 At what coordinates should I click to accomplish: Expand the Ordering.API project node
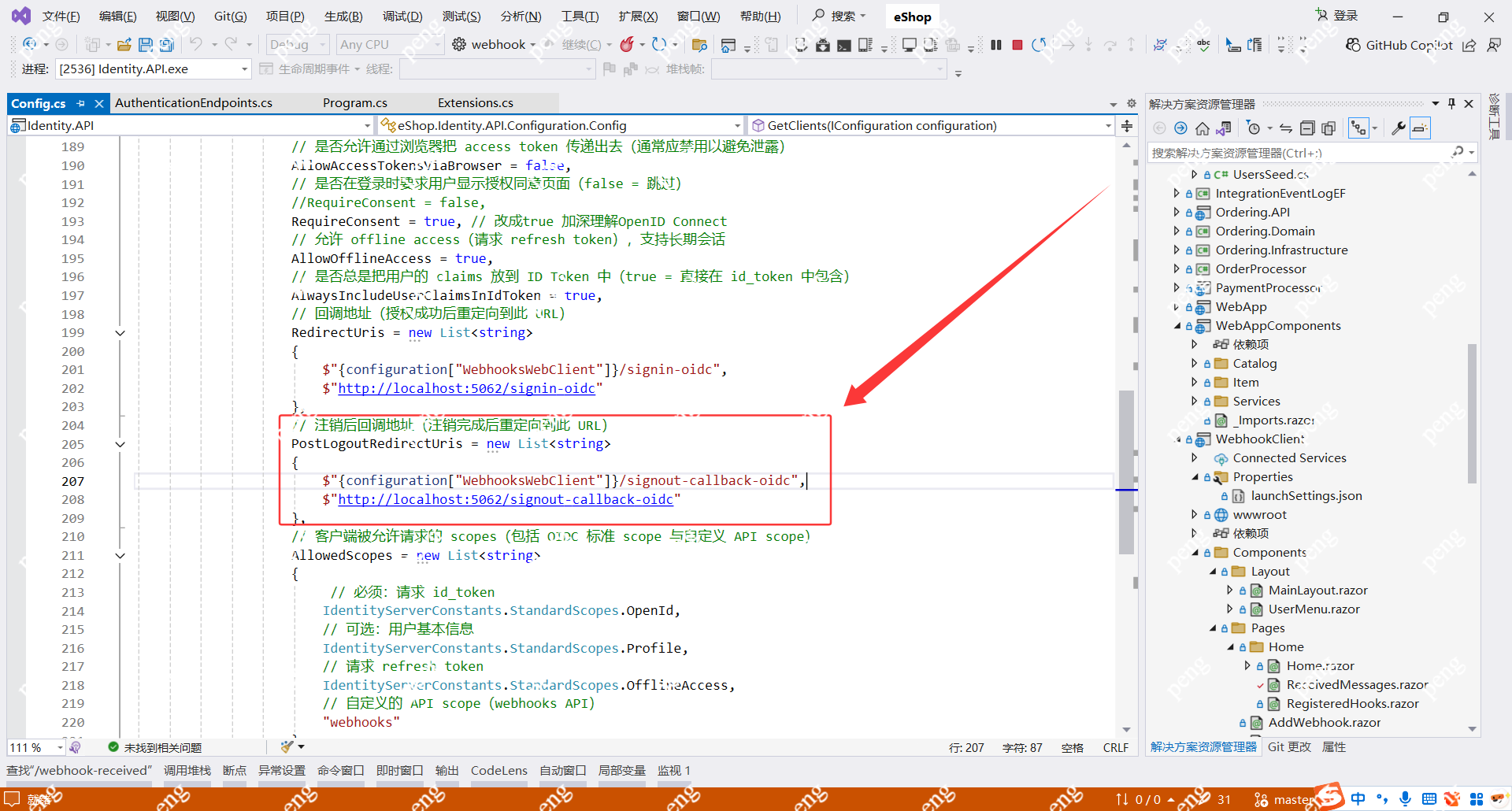click(1177, 212)
